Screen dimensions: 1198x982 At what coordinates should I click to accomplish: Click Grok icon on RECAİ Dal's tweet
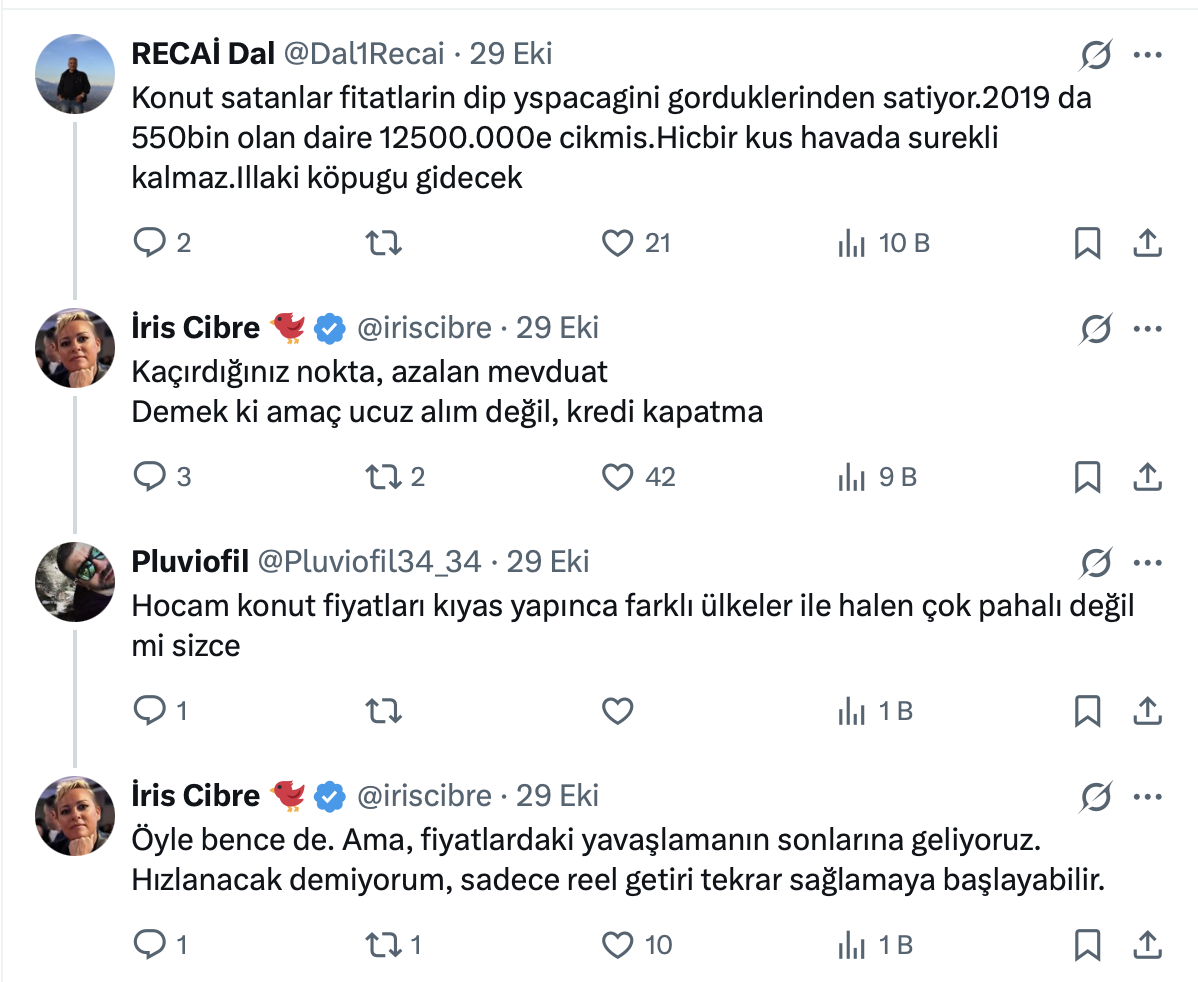[x=1096, y=55]
